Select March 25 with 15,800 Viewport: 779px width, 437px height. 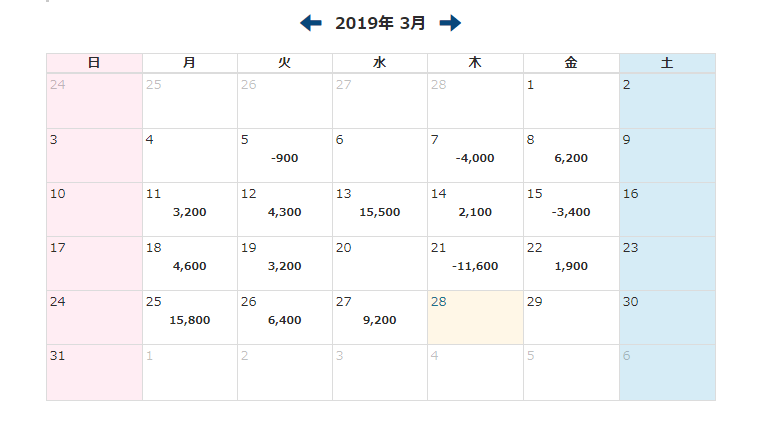[x=190, y=319]
